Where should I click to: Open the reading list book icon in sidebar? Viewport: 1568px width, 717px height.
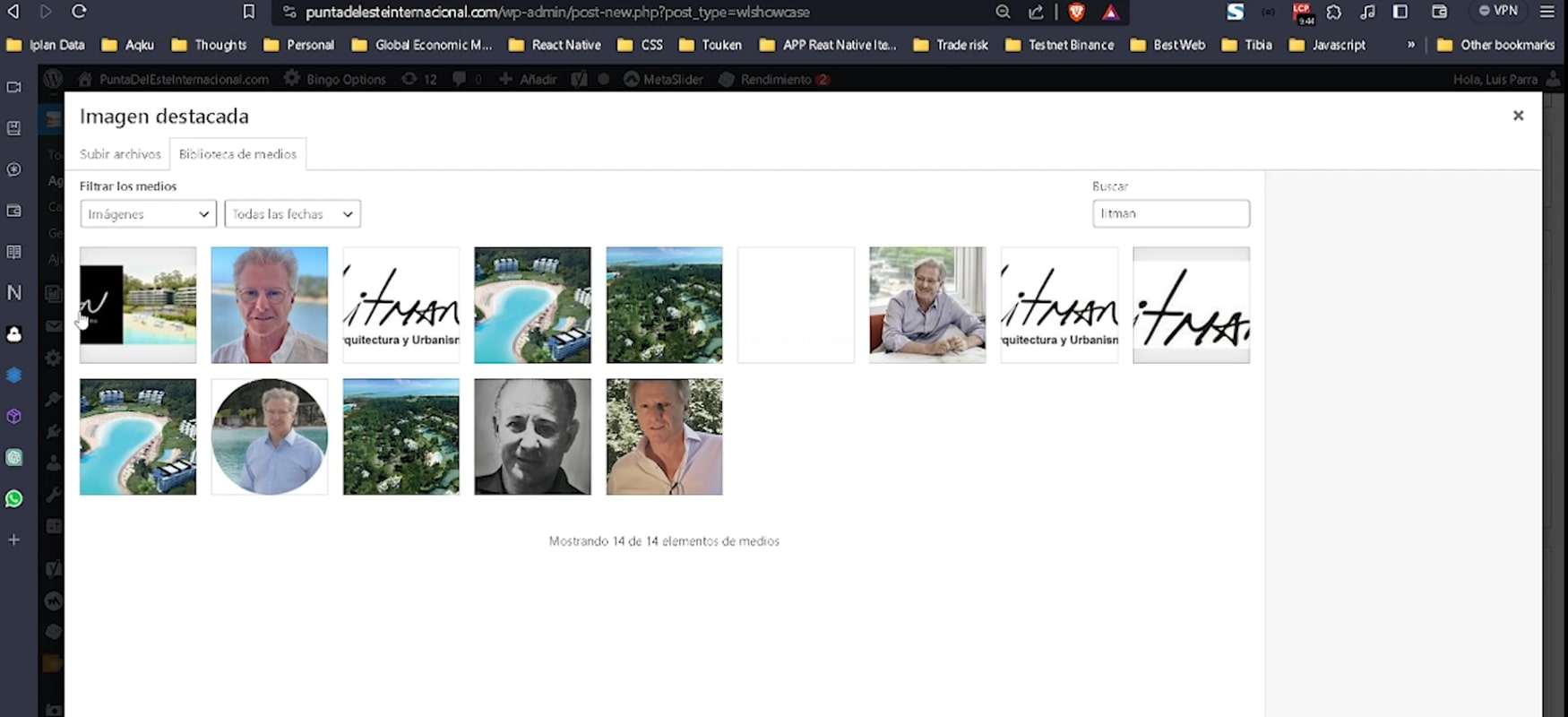14,252
